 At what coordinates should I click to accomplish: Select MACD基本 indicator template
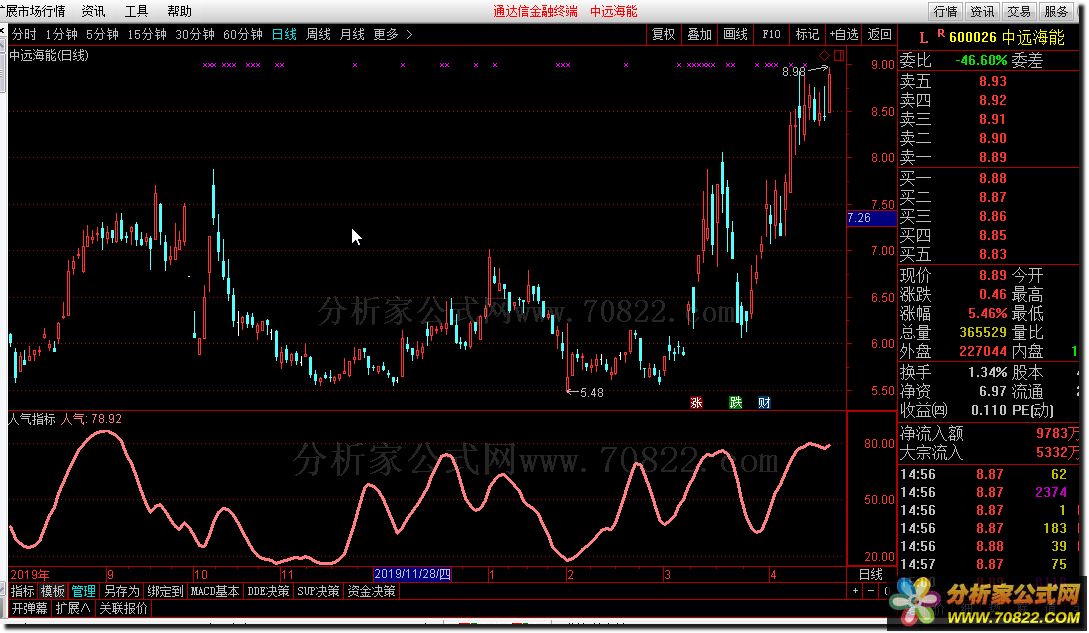pyautogui.click(x=215, y=591)
